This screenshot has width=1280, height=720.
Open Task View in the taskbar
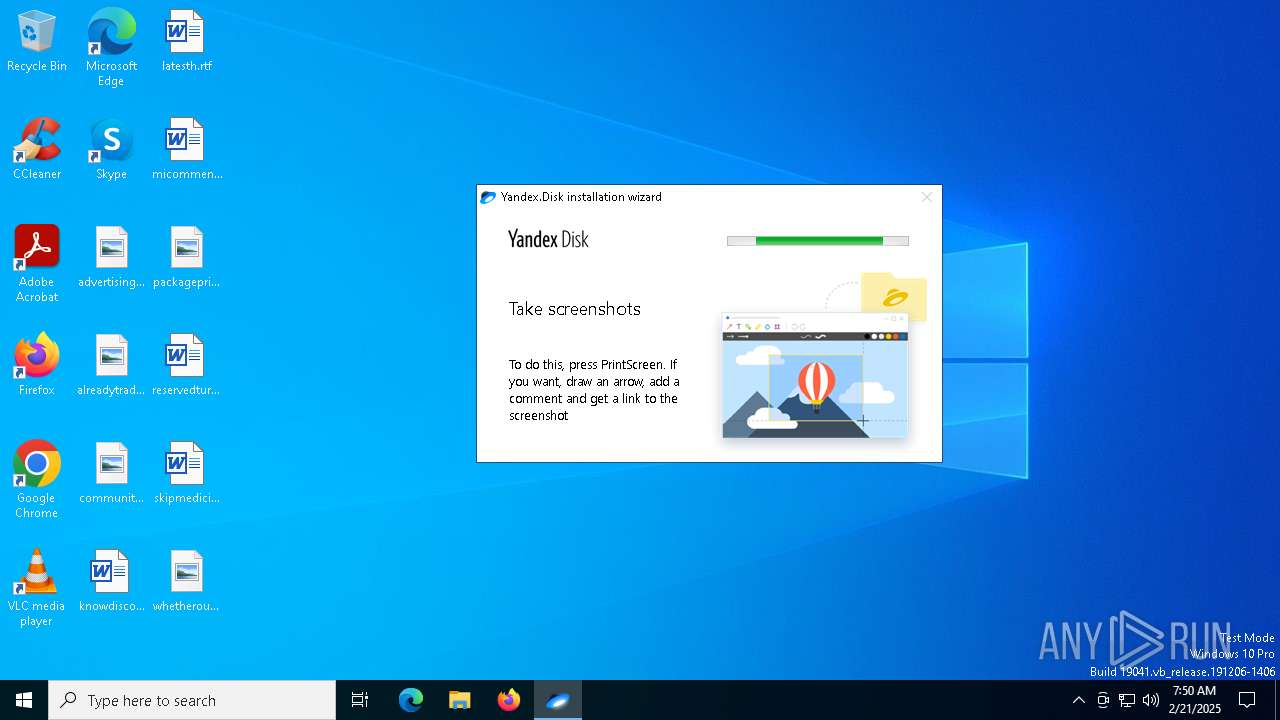(360, 700)
